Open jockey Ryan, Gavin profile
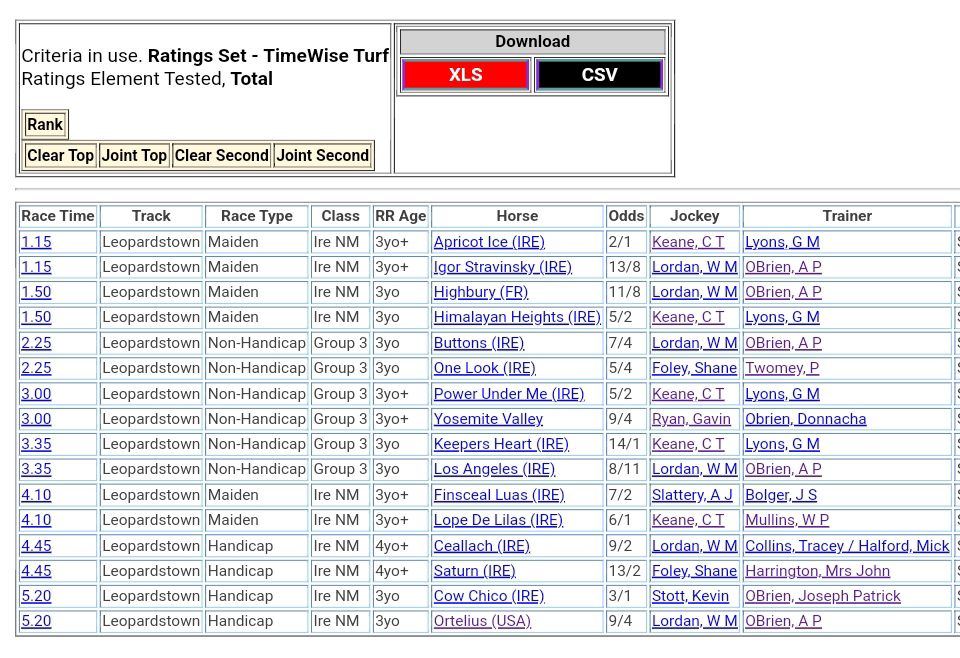The image size is (960, 658). tap(691, 419)
